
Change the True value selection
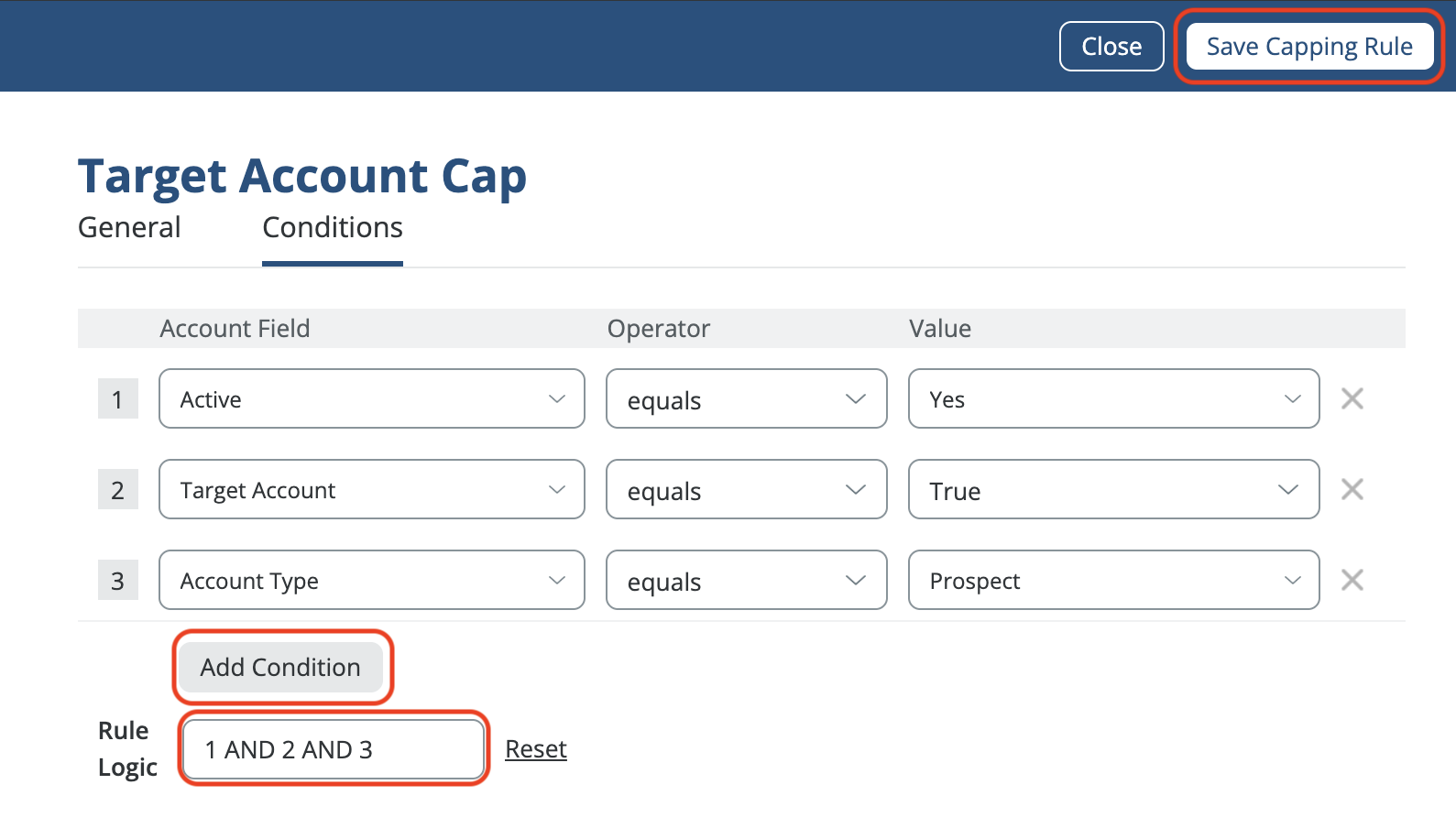tap(1113, 489)
